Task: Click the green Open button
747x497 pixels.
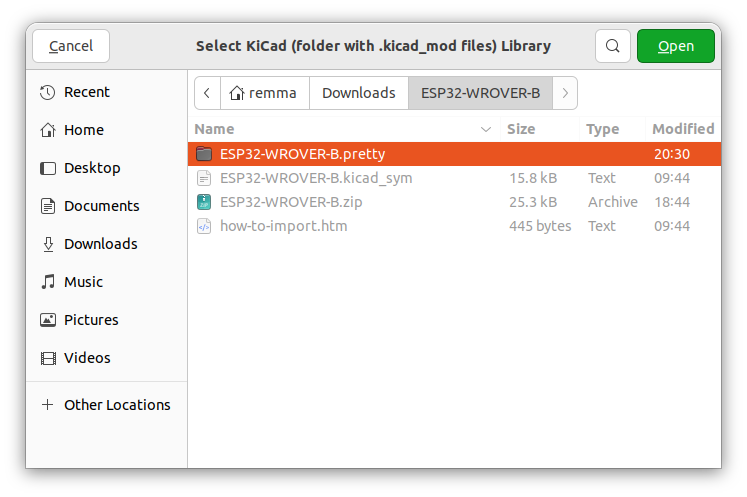Action: [x=676, y=46]
